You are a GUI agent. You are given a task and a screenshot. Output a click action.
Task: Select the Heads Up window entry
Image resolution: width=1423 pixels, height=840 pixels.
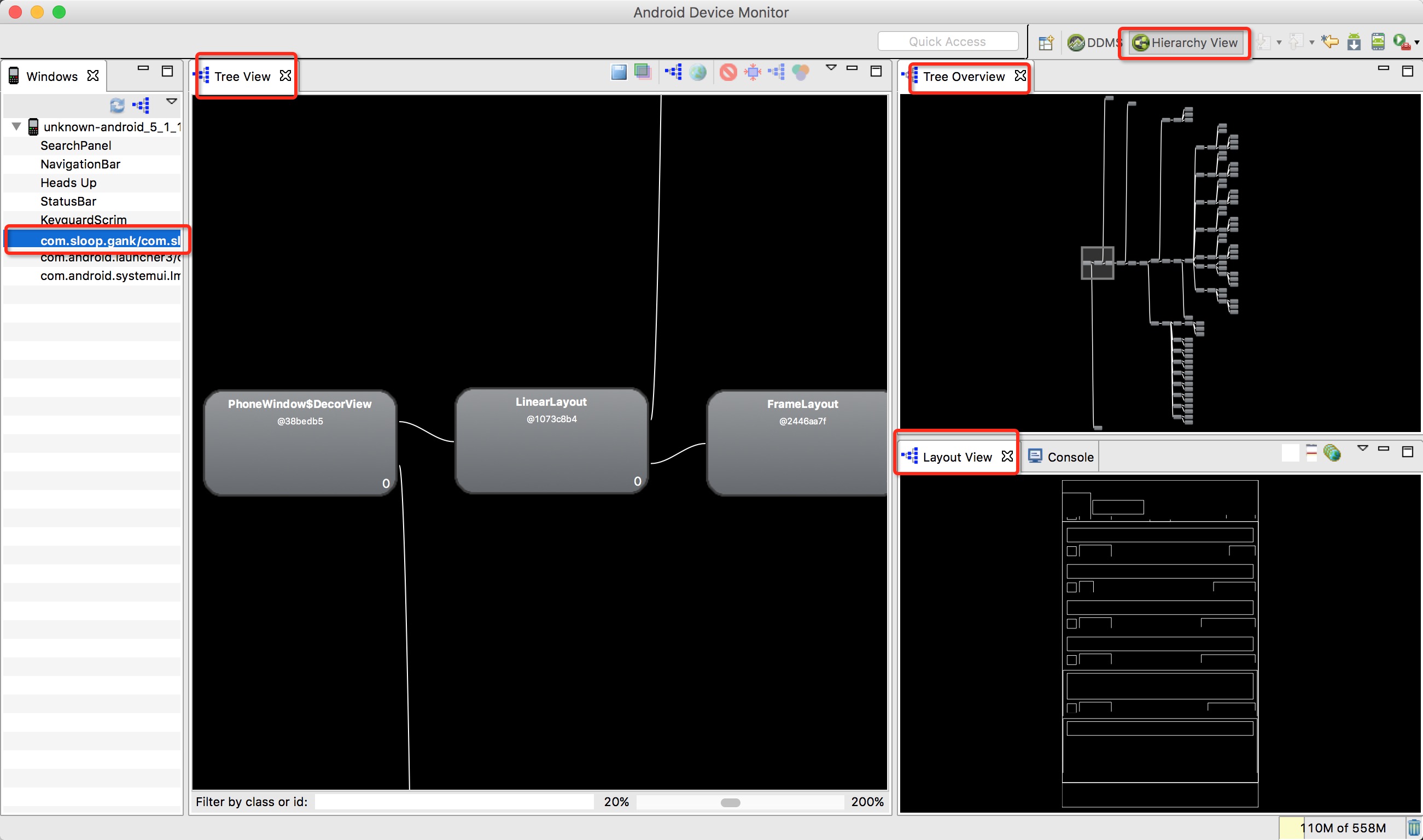pyautogui.click(x=92, y=183)
